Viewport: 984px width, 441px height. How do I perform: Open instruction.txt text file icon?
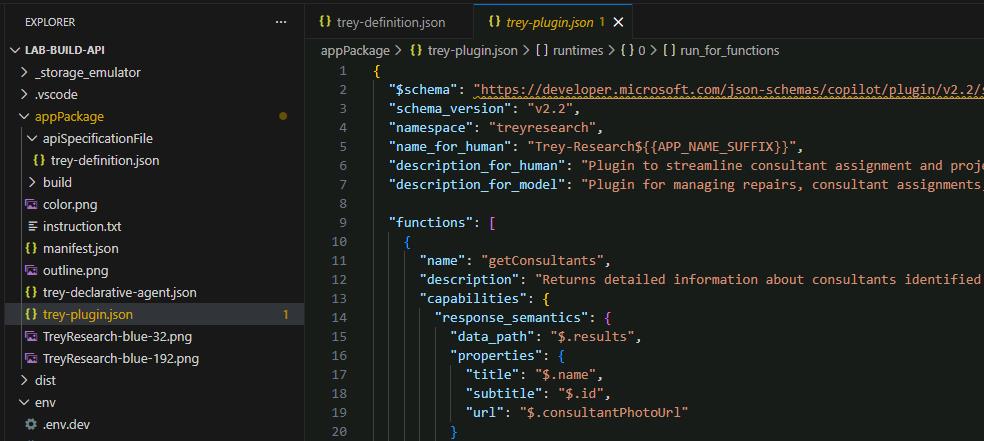point(33,226)
